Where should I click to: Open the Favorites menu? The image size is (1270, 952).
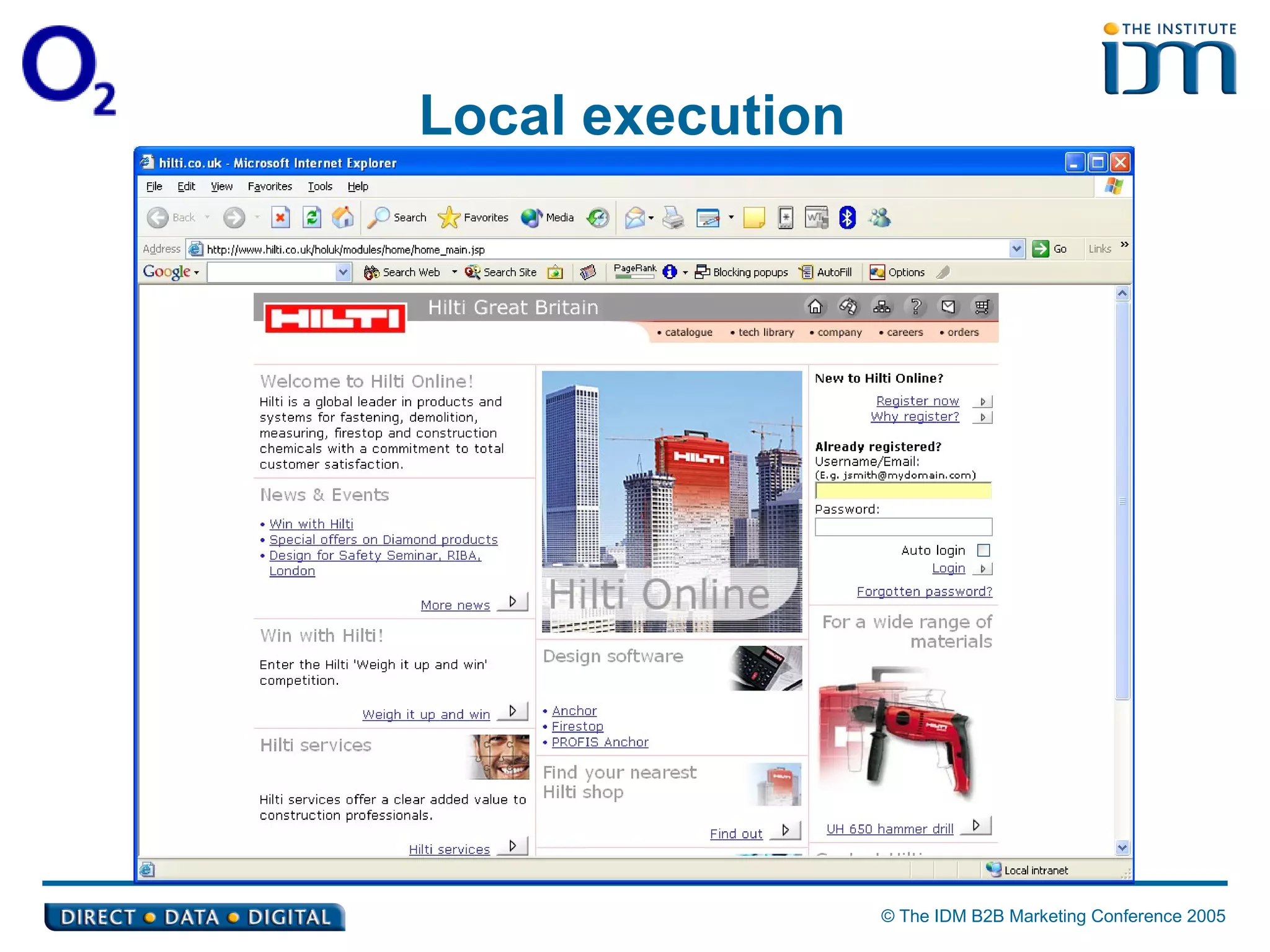[x=270, y=187]
